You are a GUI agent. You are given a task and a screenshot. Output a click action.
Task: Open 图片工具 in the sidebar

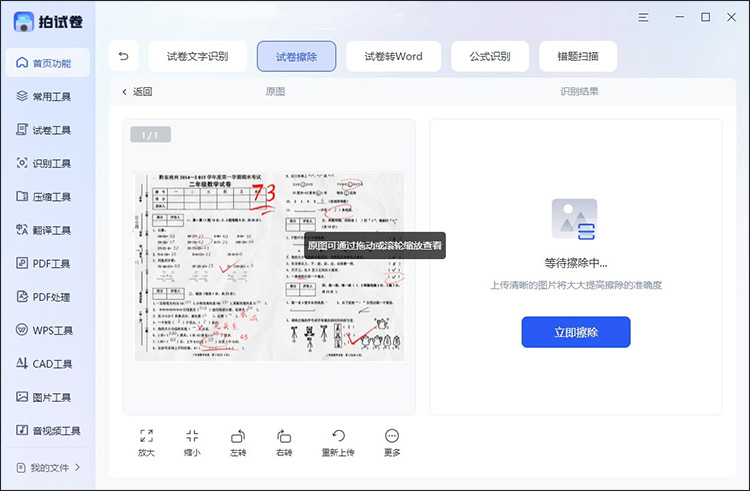click(x=44, y=397)
